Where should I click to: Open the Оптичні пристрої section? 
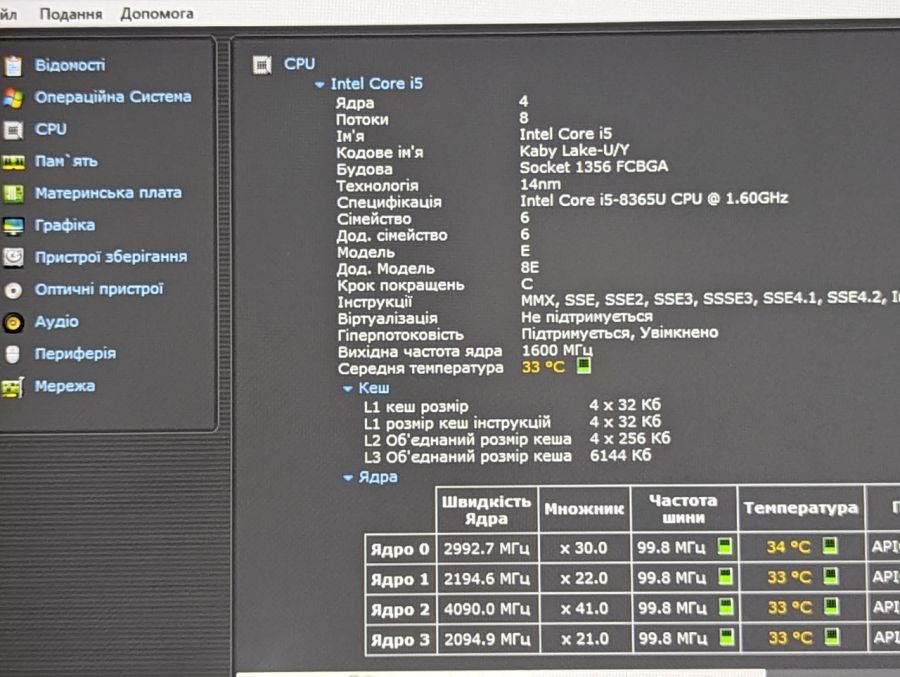(99, 289)
